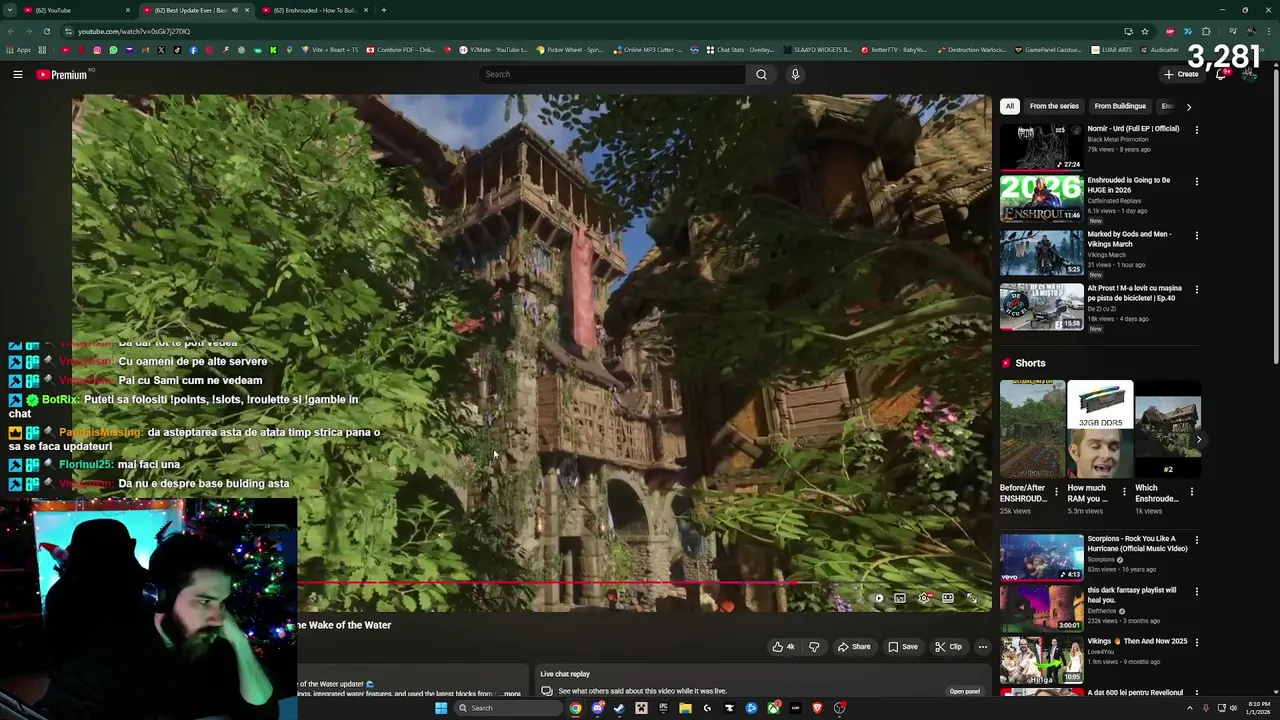Create a Clip from the video
The width and height of the screenshot is (1280, 720).
pyautogui.click(x=948, y=647)
